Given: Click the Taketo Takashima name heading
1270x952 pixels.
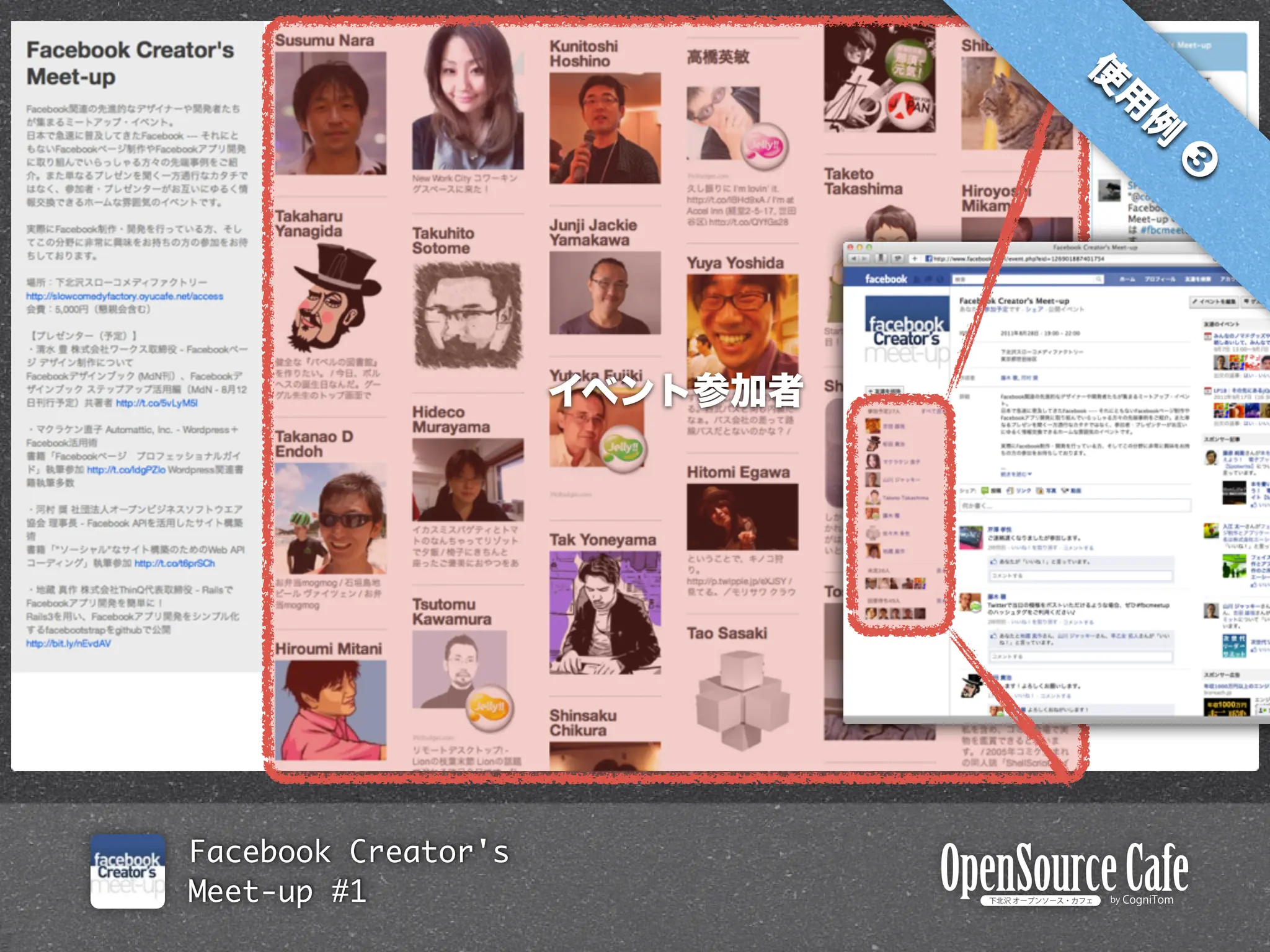Looking at the screenshot, I should 863,182.
